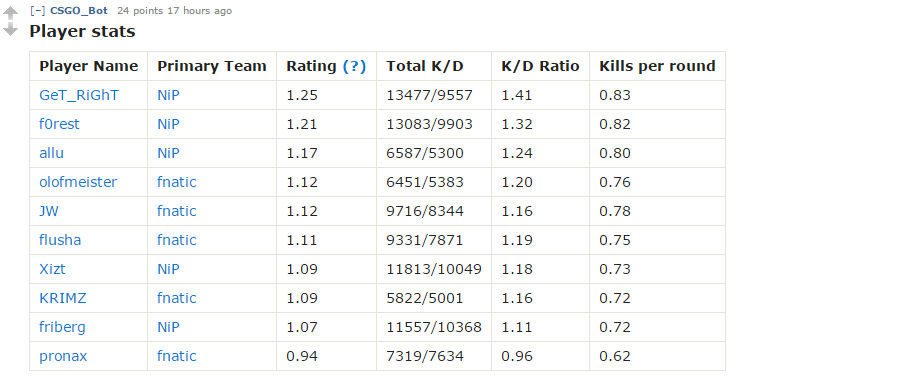Open NiP team link in friberg row
The height and width of the screenshot is (377, 899).
pyautogui.click(x=168, y=327)
